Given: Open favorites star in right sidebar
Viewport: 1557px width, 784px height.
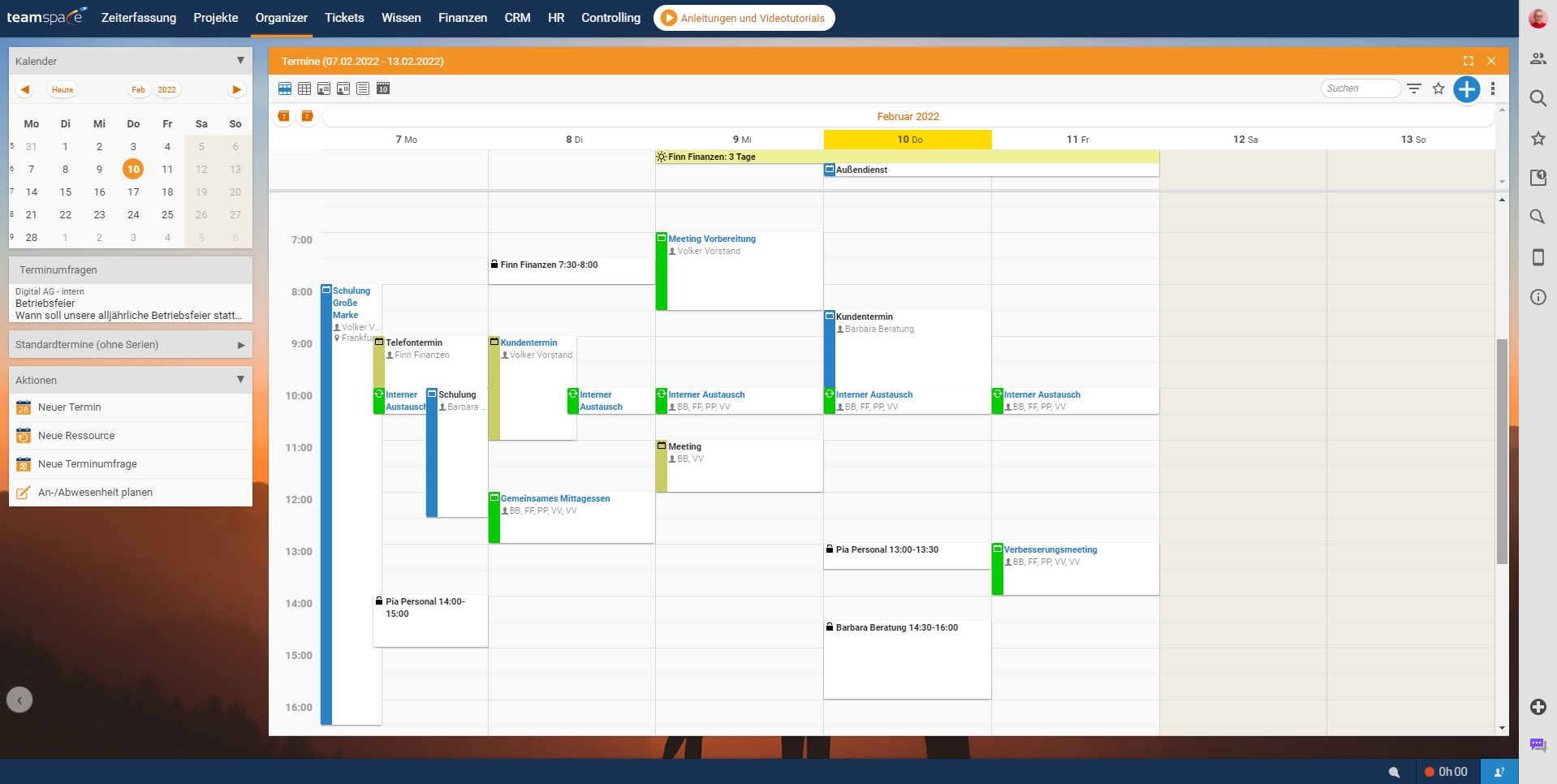Looking at the screenshot, I should click(x=1538, y=138).
